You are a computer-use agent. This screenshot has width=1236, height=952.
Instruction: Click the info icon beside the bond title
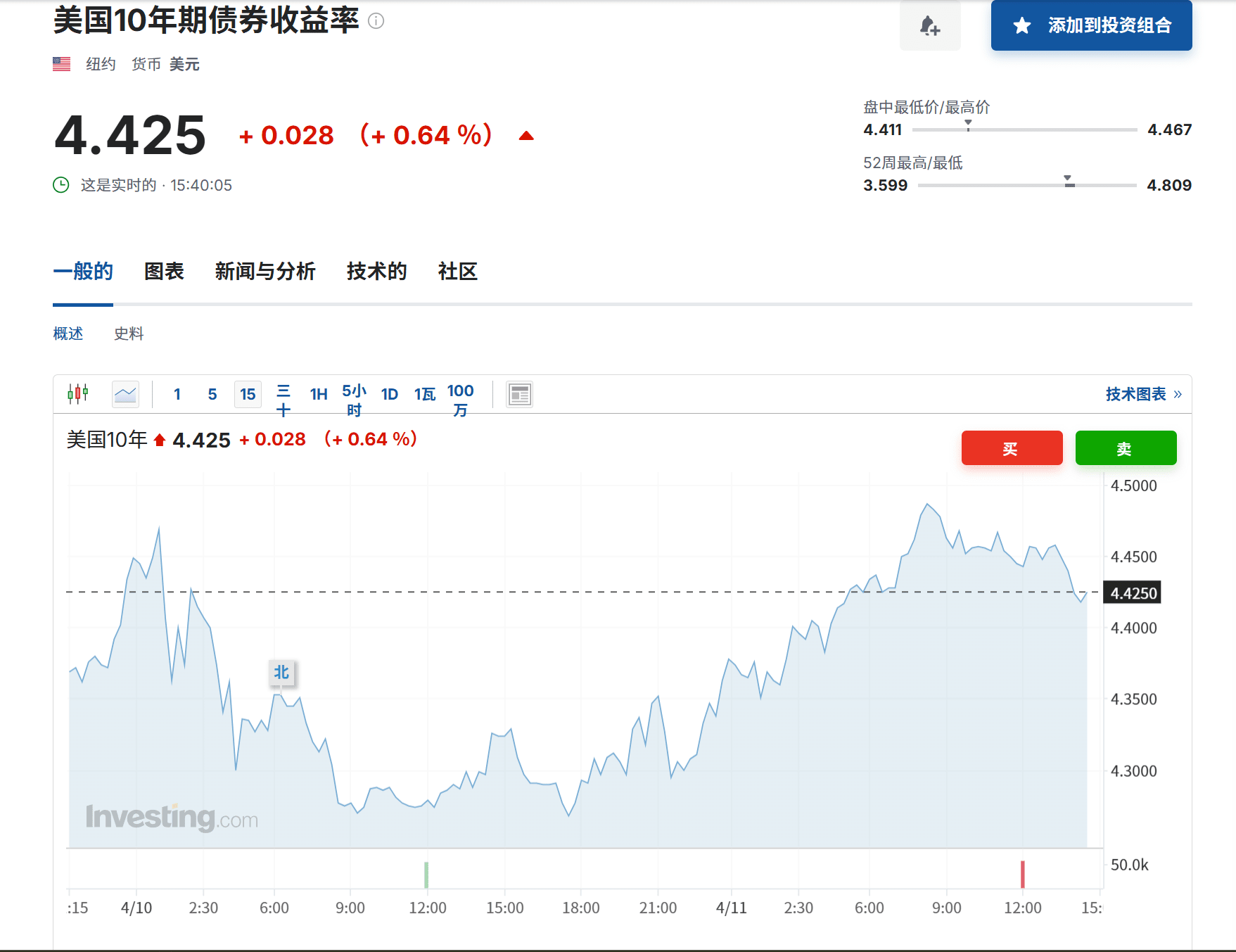click(x=376, y=21)
